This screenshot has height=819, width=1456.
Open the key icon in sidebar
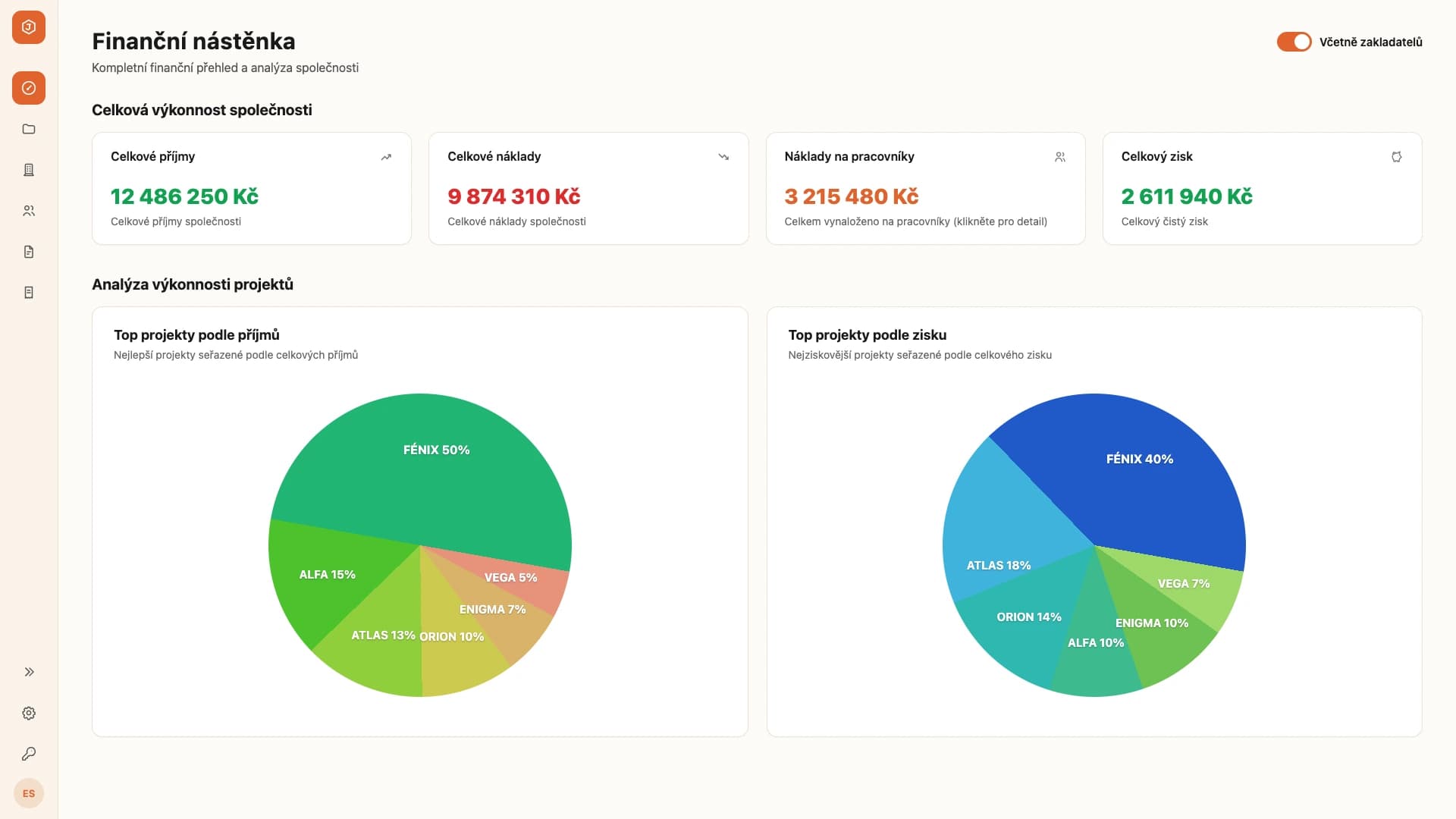29,754
